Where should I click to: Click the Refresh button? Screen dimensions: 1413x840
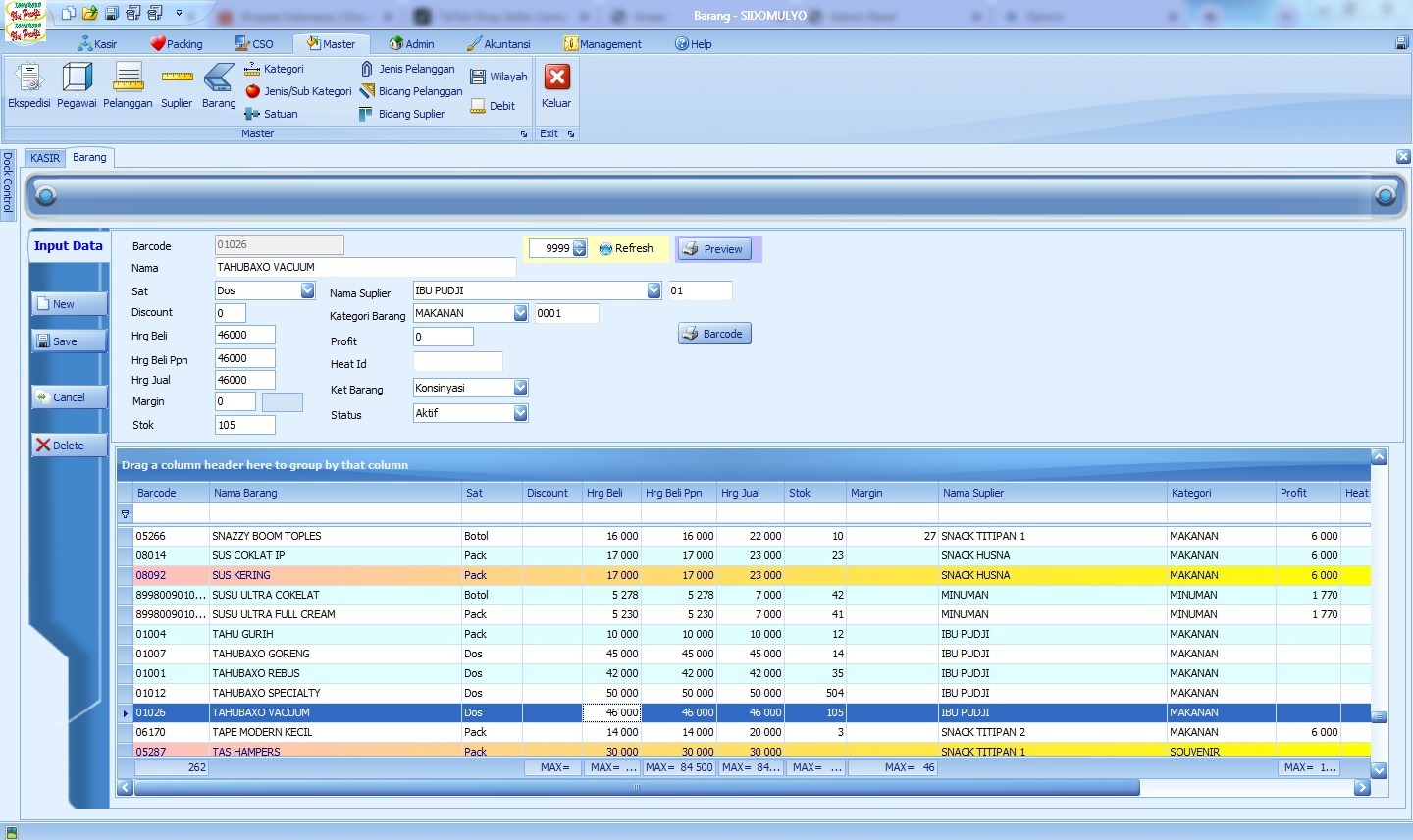point(626,249)
